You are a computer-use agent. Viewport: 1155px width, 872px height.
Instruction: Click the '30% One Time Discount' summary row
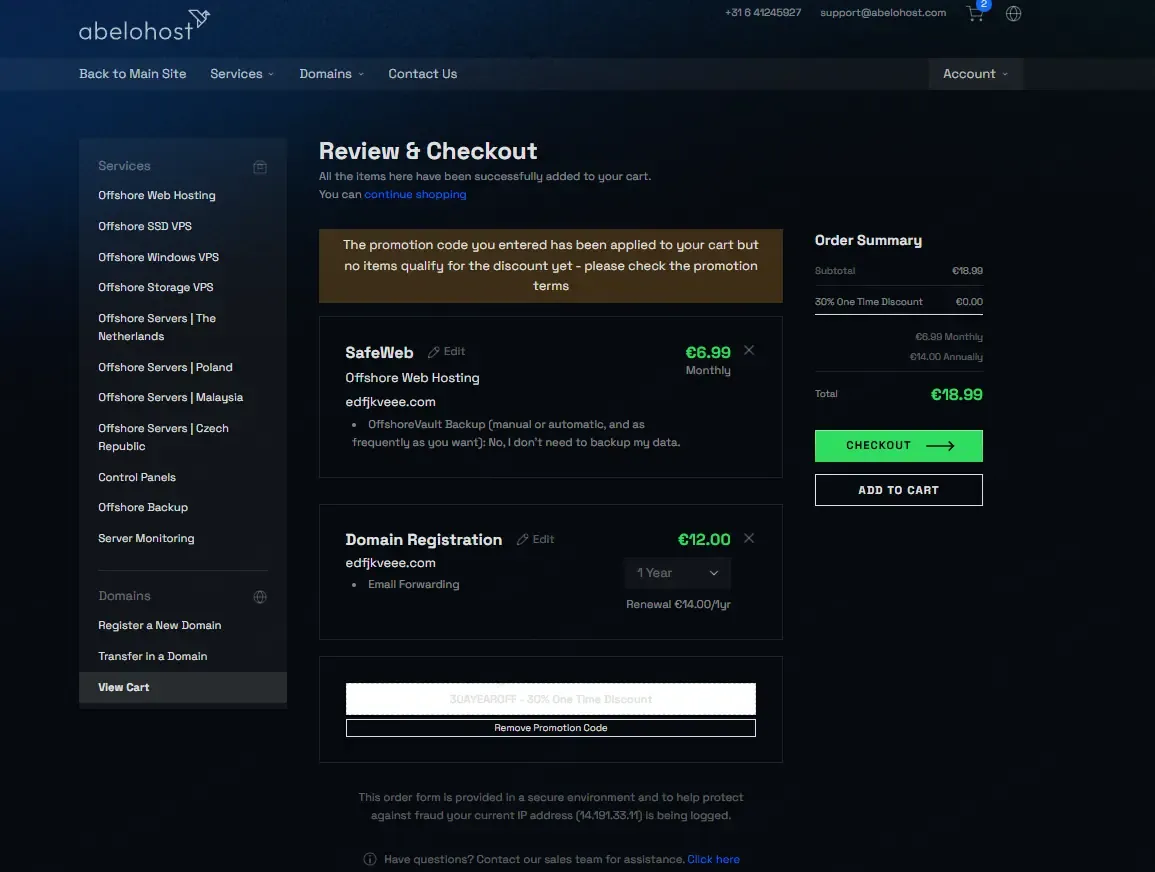pyautogui.click(x=899, y=302)
